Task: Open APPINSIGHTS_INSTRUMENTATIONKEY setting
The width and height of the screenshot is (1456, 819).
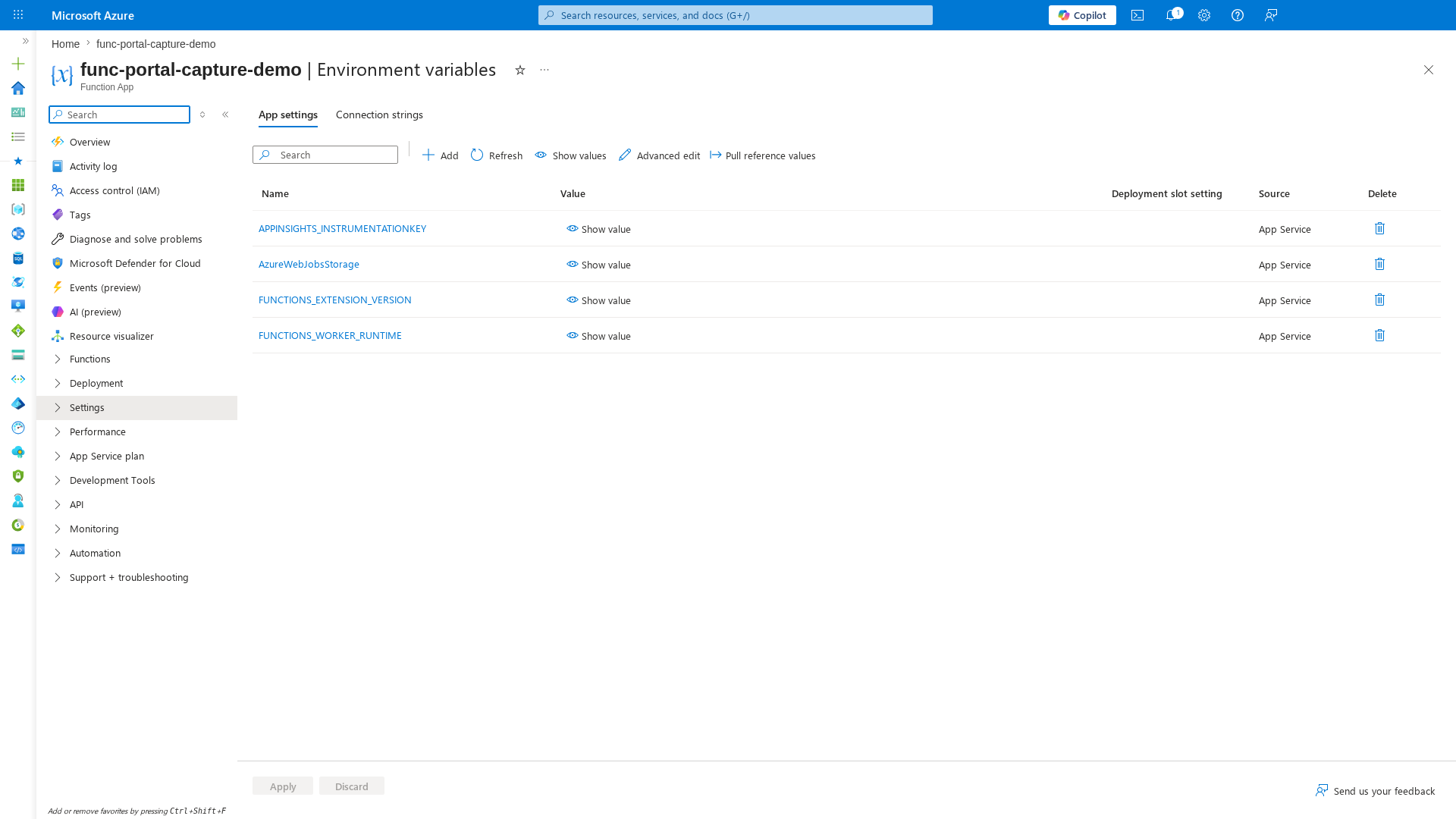Action: pos(342,228)
